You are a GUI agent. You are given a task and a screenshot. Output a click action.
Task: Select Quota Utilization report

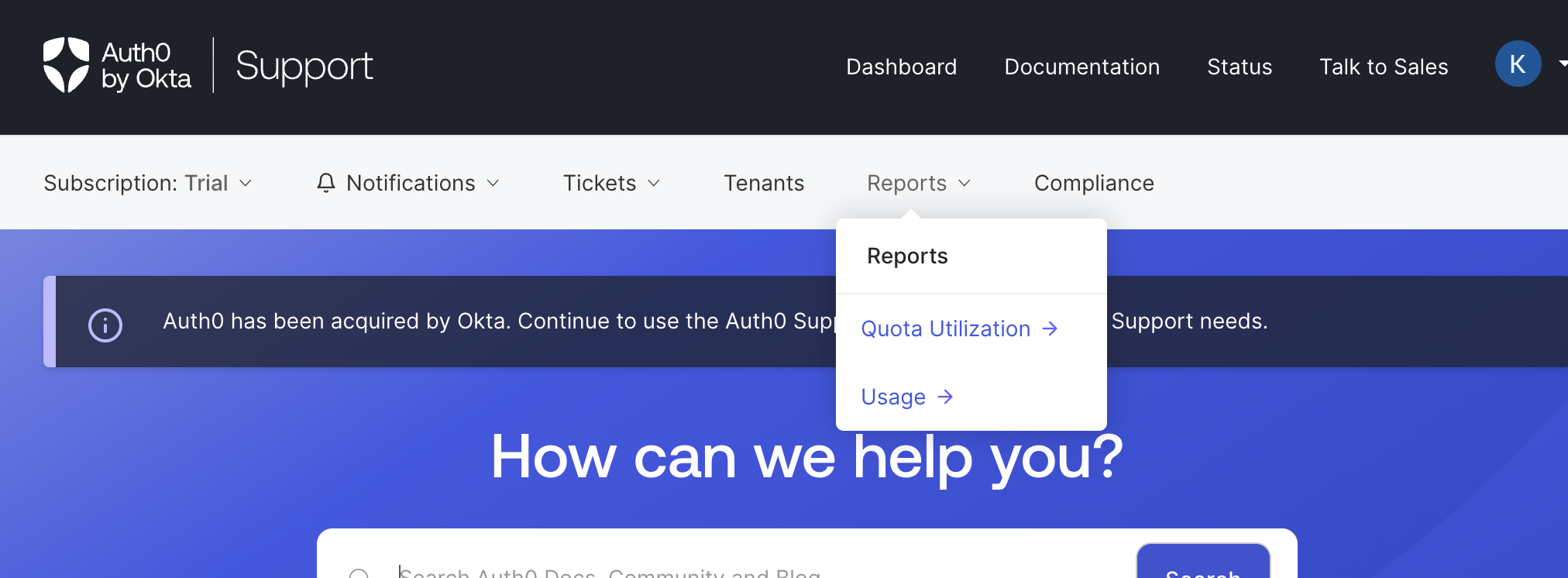click(959, 329)
